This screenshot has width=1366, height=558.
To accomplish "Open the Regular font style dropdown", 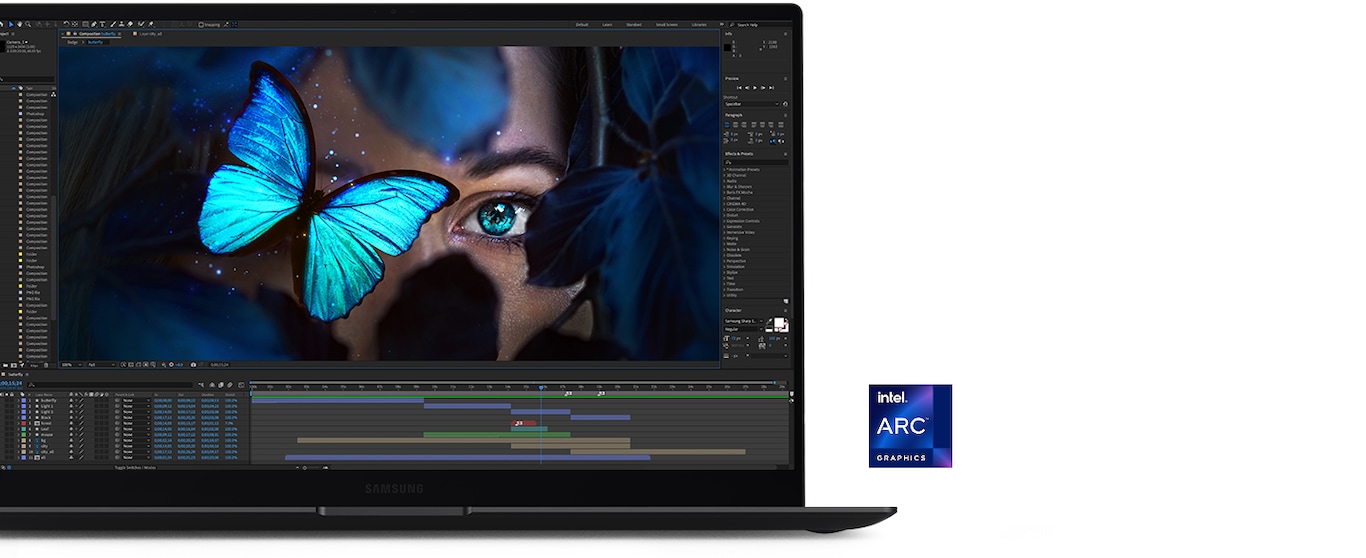I will [x=744, y=329].
